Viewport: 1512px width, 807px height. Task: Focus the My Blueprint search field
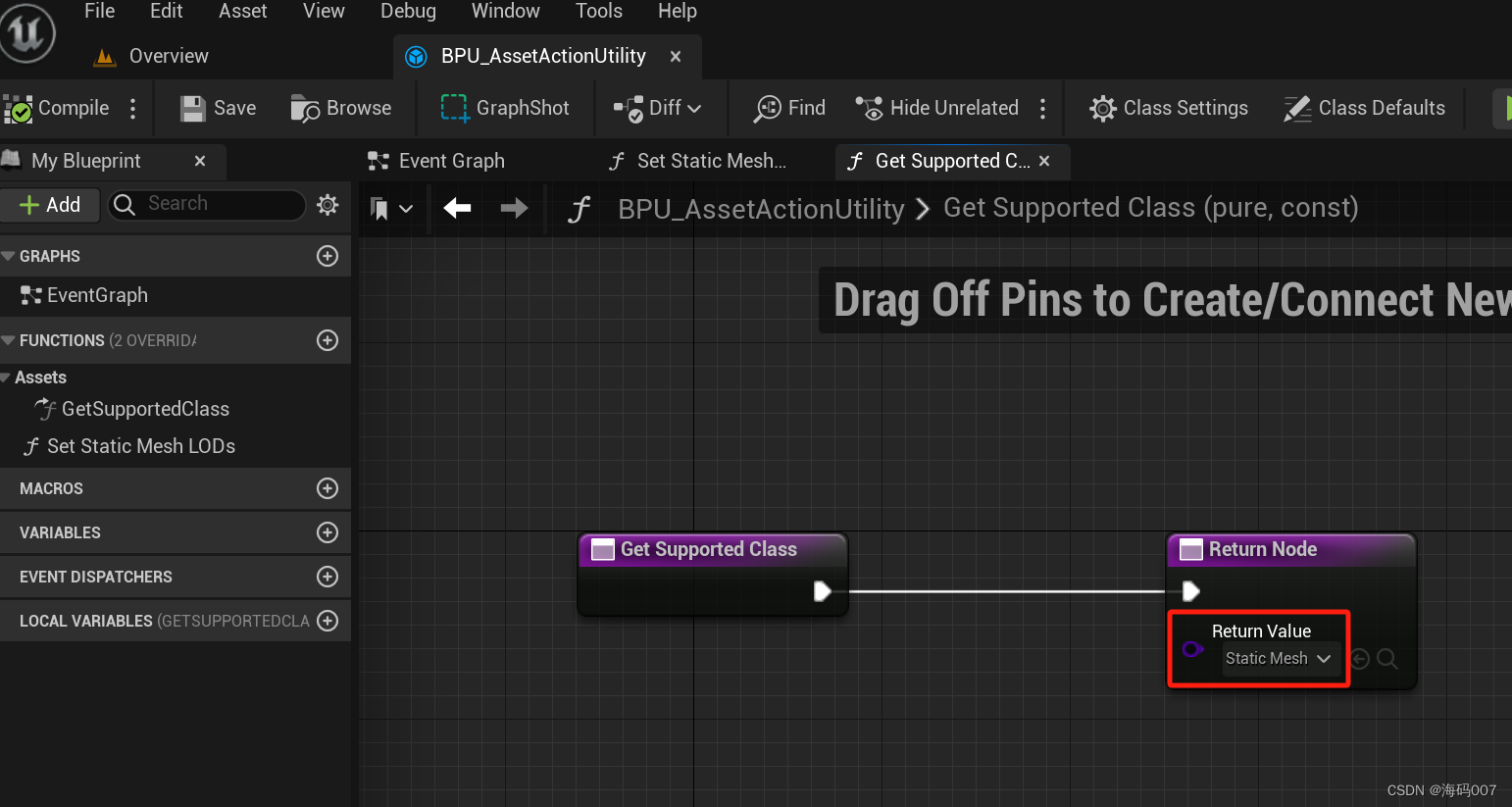[207, 204]
